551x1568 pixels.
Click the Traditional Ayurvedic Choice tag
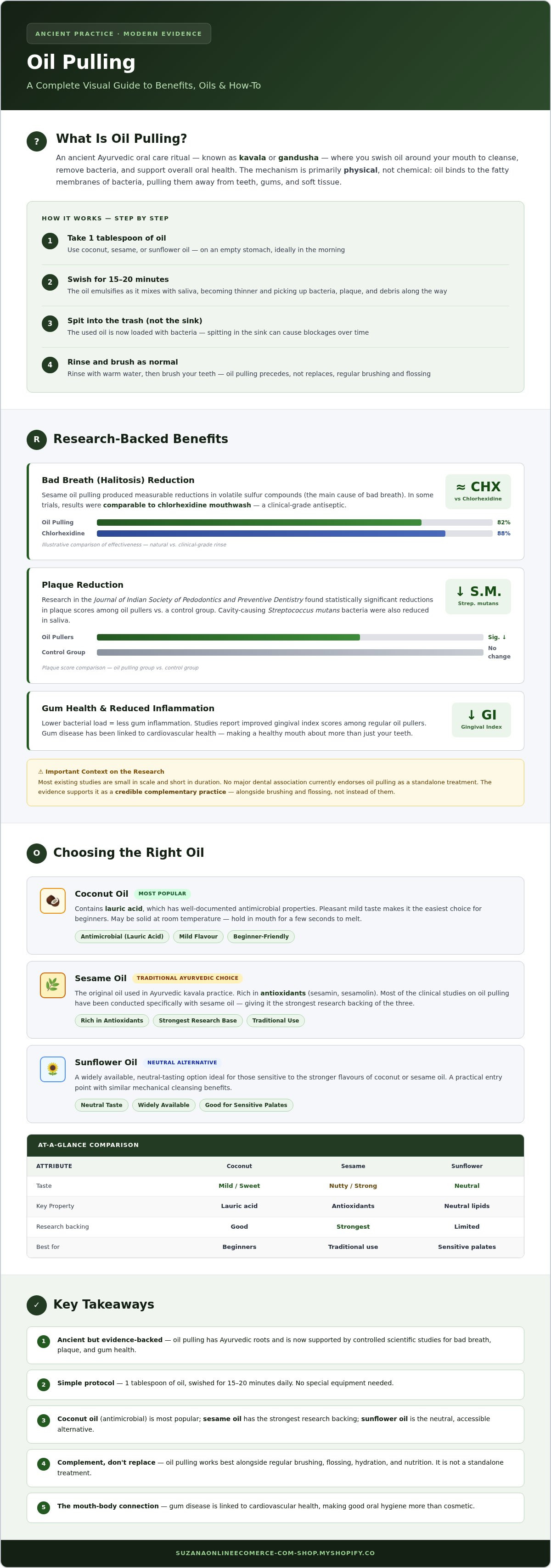point(187,978)
